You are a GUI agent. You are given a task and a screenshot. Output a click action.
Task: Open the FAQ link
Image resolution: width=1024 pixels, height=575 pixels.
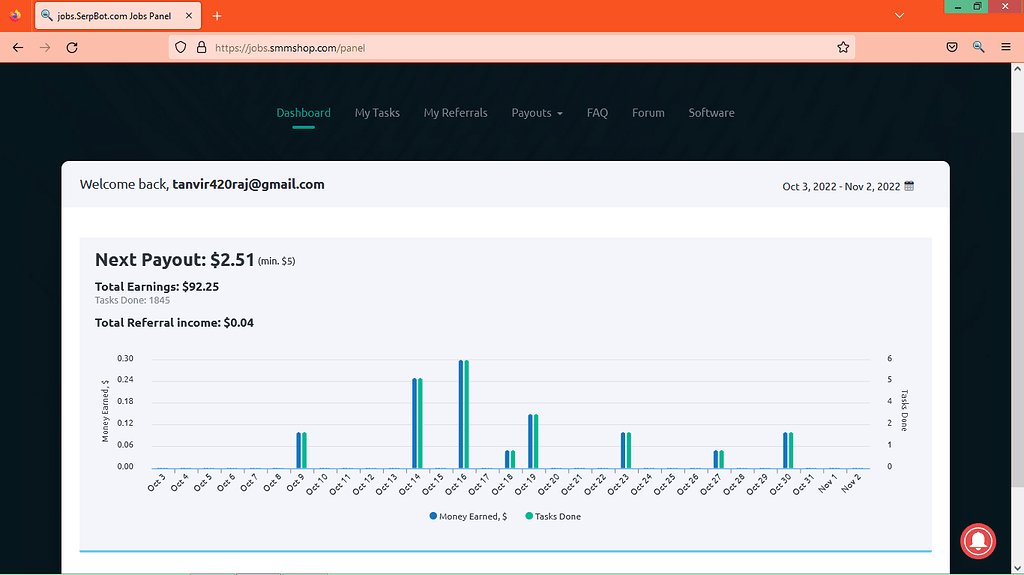(x=597, y=113)
